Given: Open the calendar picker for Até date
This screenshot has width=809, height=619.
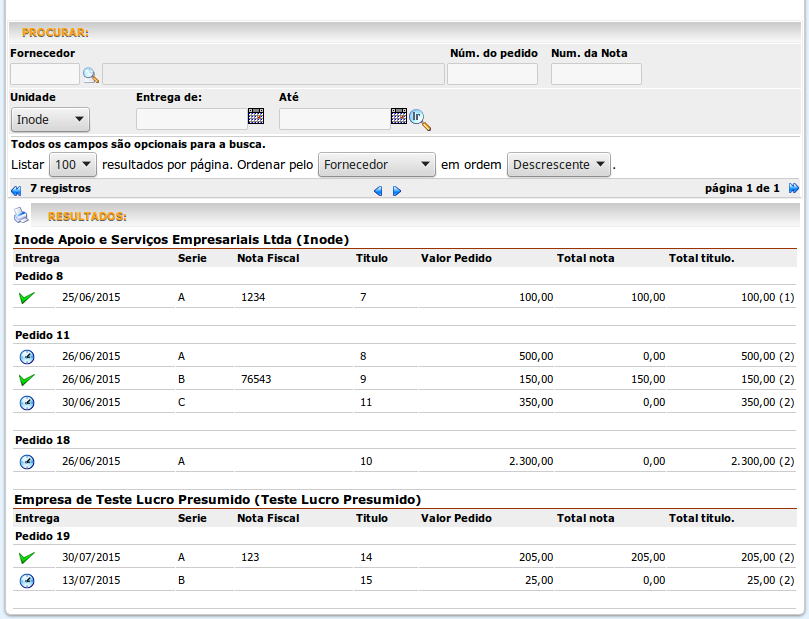Looking at the screenshot, I should (x=398, y=117).
